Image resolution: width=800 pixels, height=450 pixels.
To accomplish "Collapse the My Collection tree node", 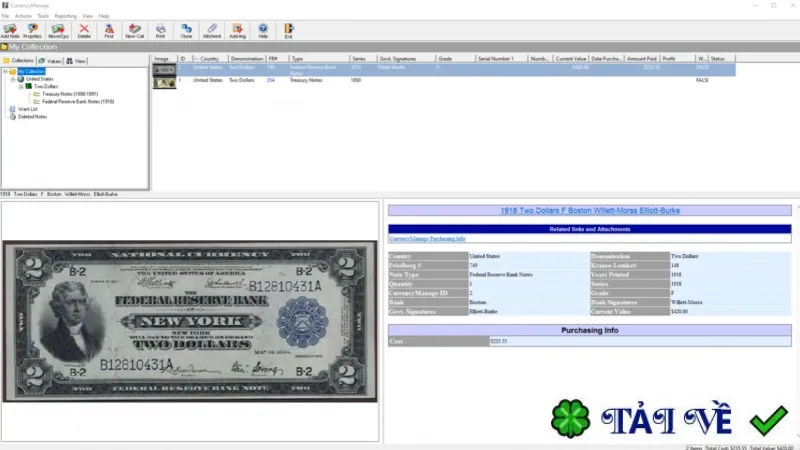I will tap(5, 71).
